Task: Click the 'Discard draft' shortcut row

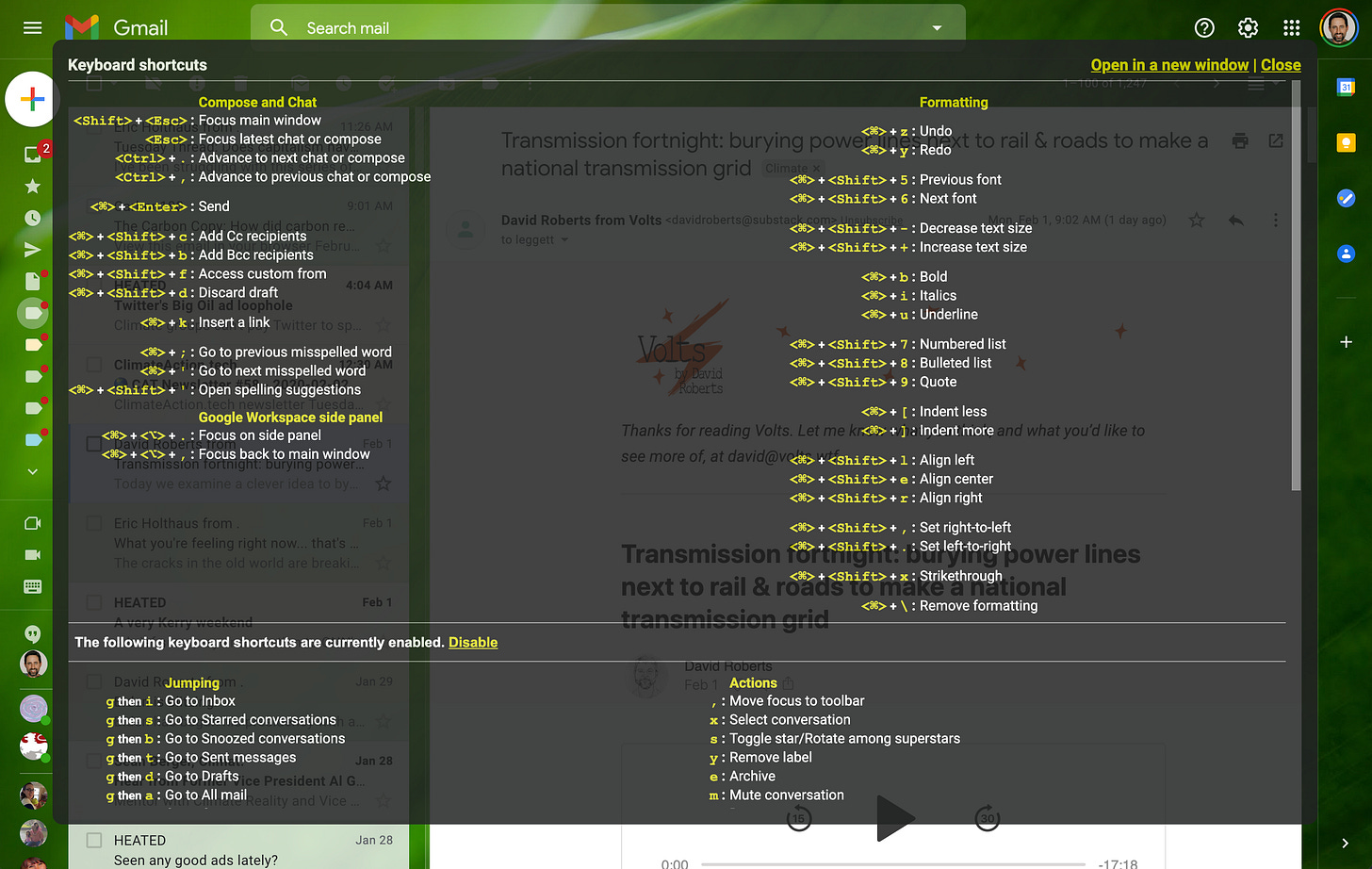Action: click(174, 292)
